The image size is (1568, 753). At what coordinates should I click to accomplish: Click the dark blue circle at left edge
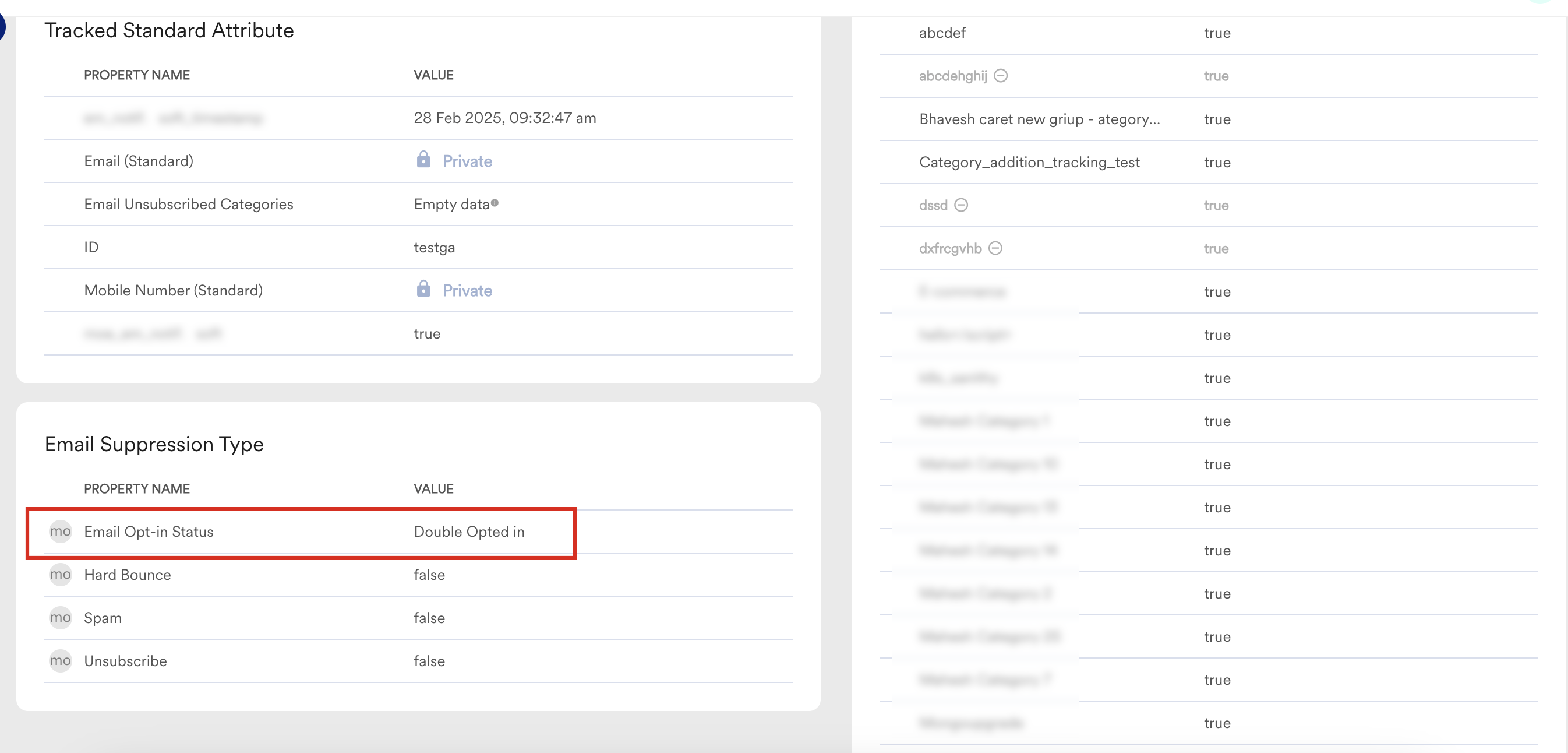click(2, 27)
